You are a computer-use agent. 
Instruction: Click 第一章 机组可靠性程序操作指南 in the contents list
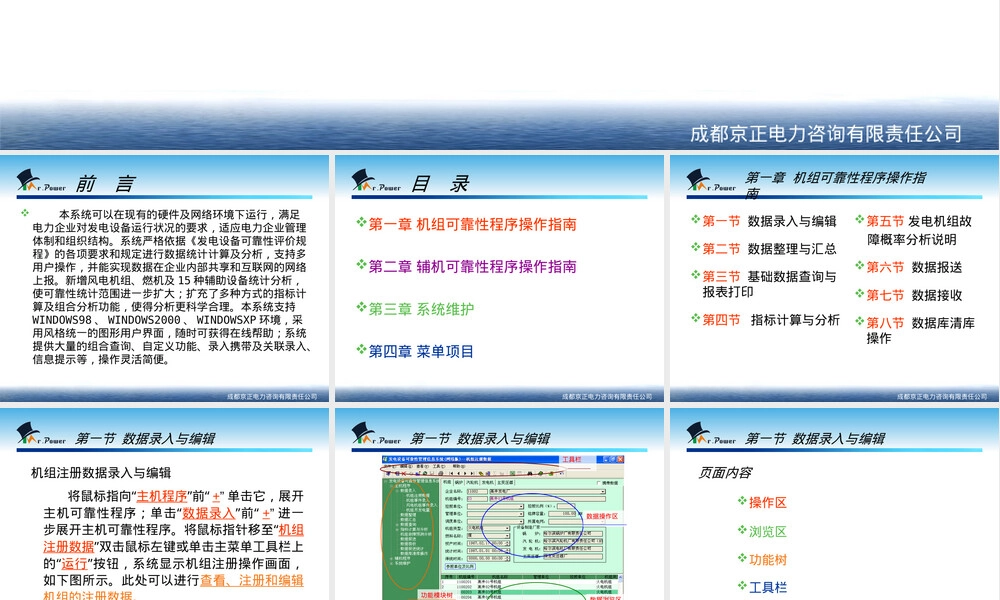473,224
